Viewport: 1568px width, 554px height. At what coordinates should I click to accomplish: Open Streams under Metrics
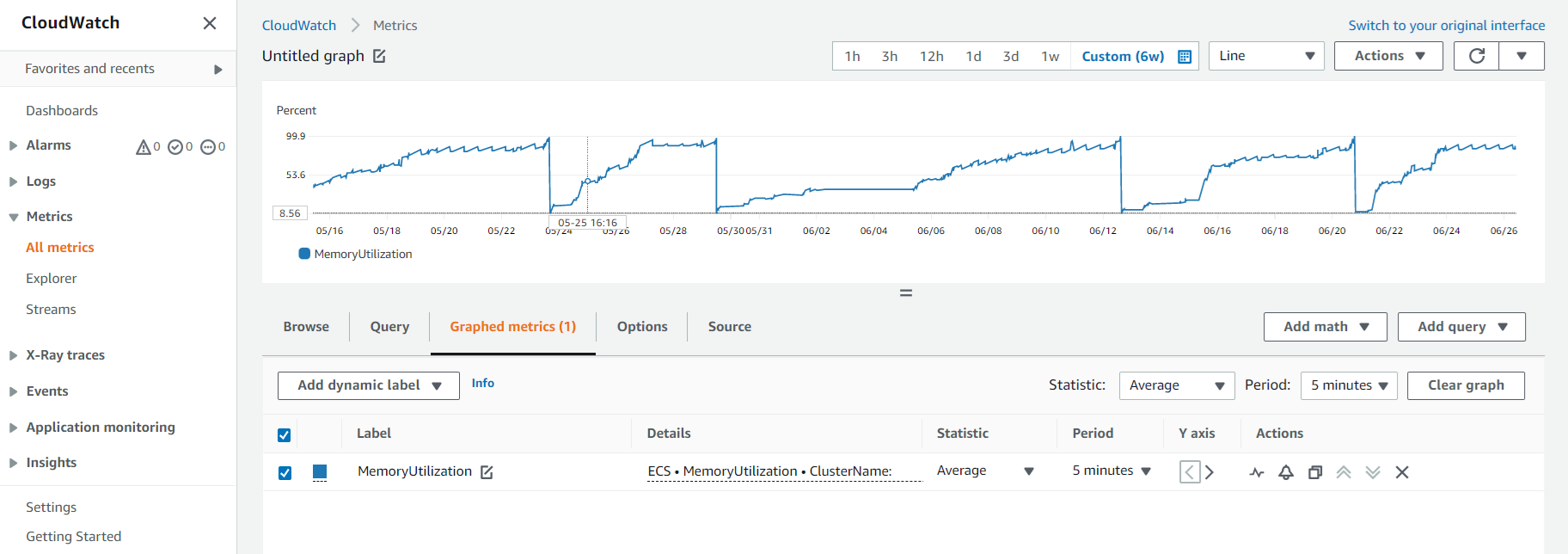coord(51,310)
